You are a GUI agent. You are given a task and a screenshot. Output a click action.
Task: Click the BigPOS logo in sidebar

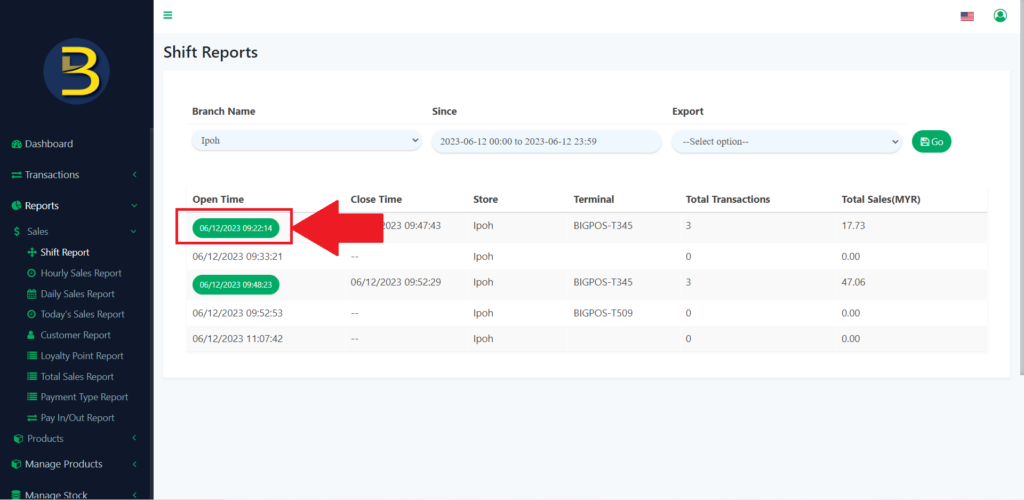point(76,71)
